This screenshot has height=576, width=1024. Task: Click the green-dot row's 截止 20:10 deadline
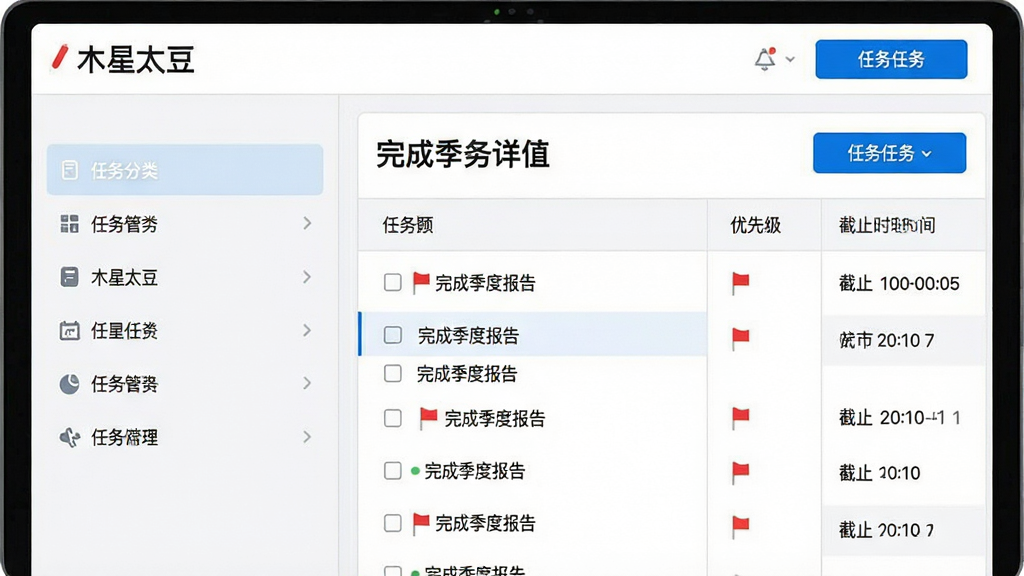tap(879, 473)
